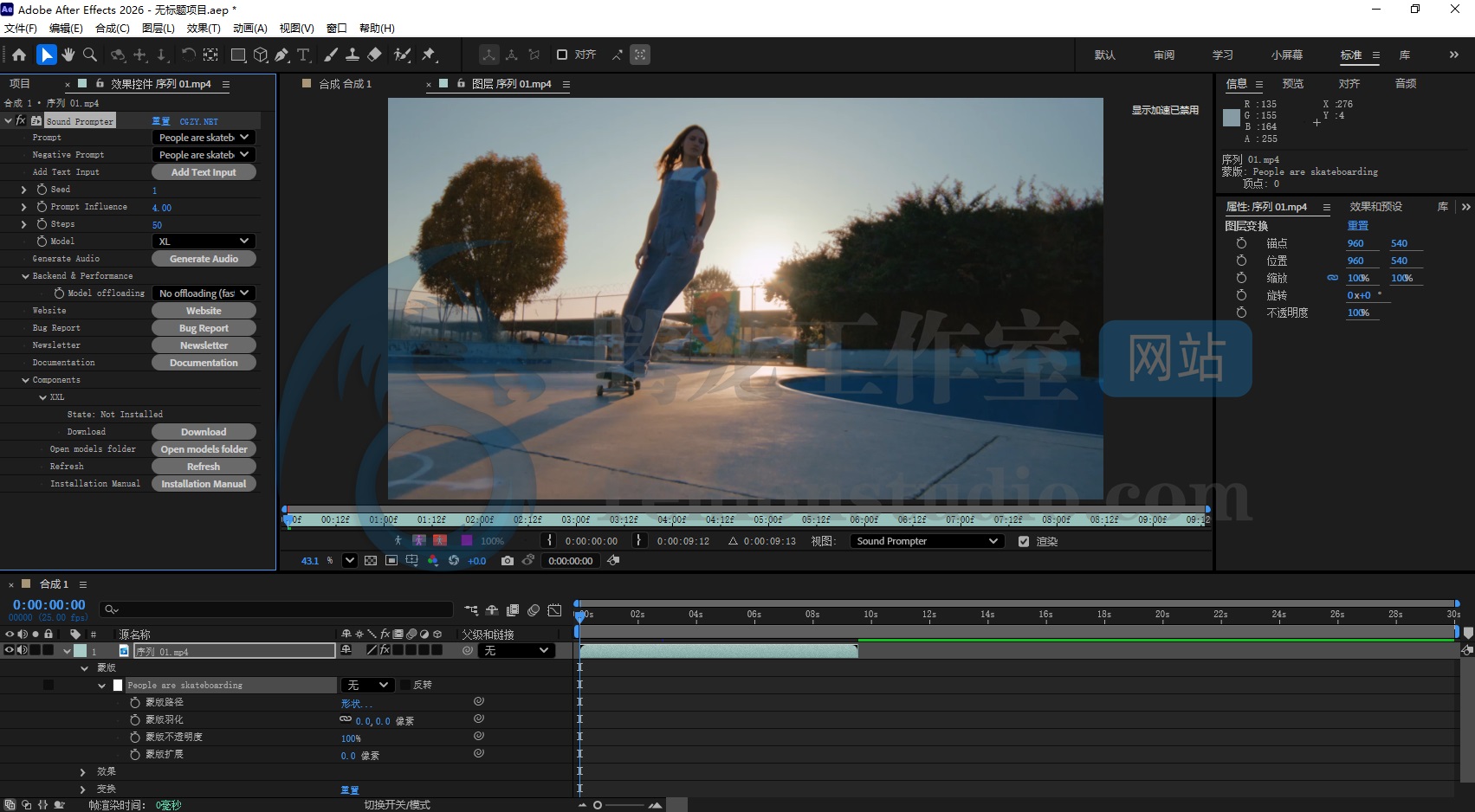Viewport: 1475px width, 812px height.
Task: Select the Hand tool
Action: coord(68,55)
